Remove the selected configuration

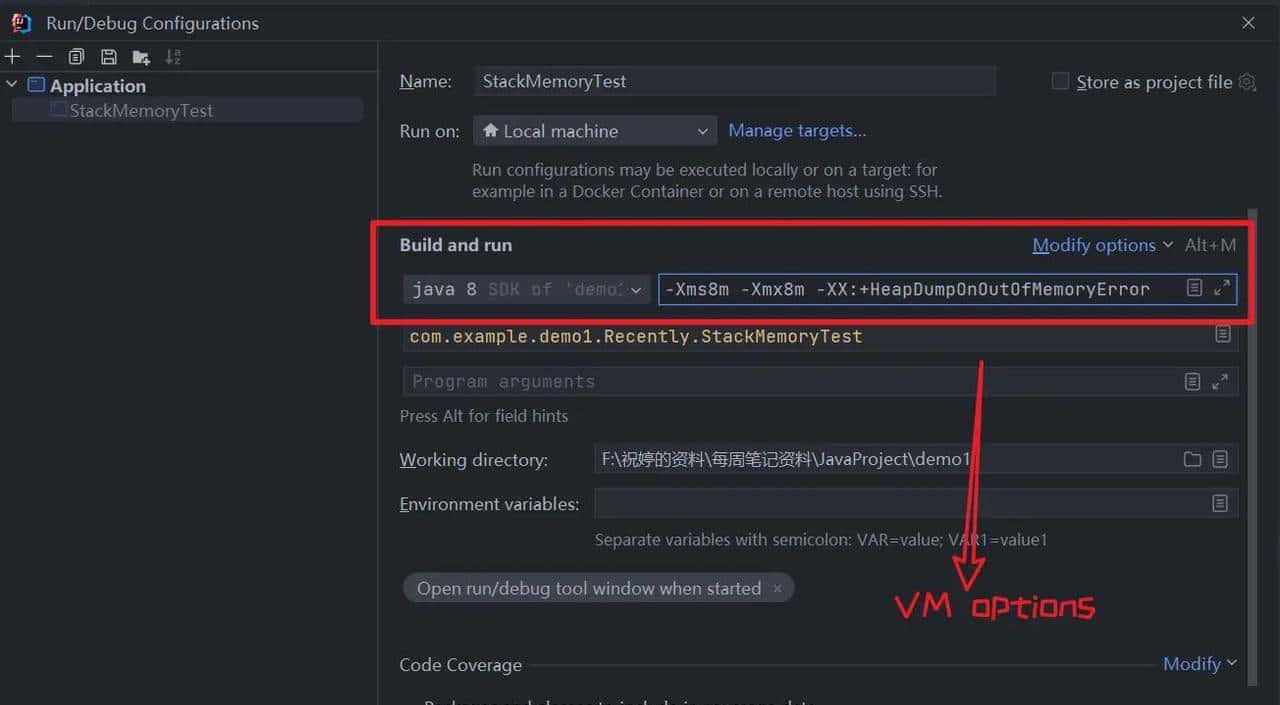point(44,57)
